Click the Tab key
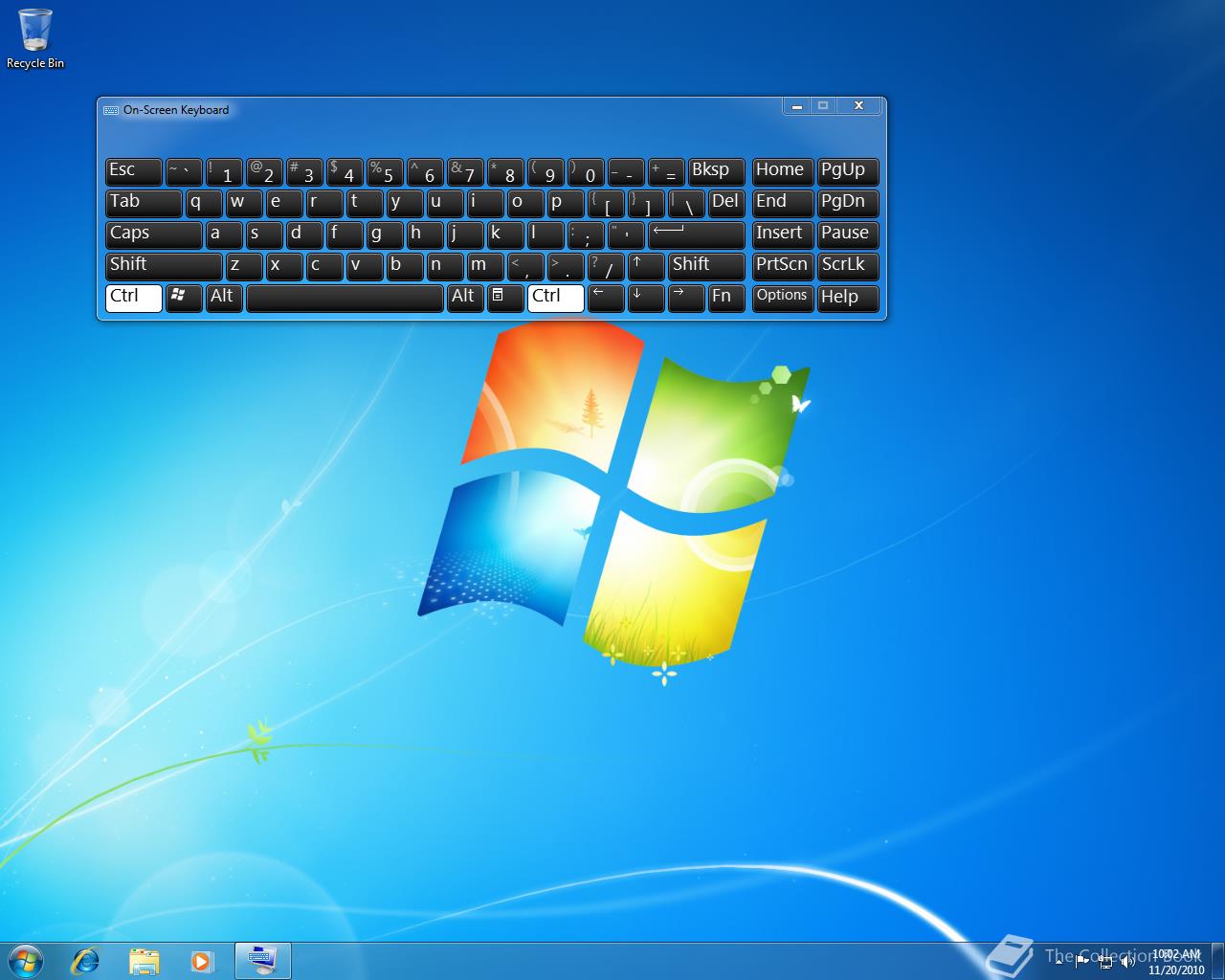Viewport: 1225px width, 980px height. [x=144, y=203]
